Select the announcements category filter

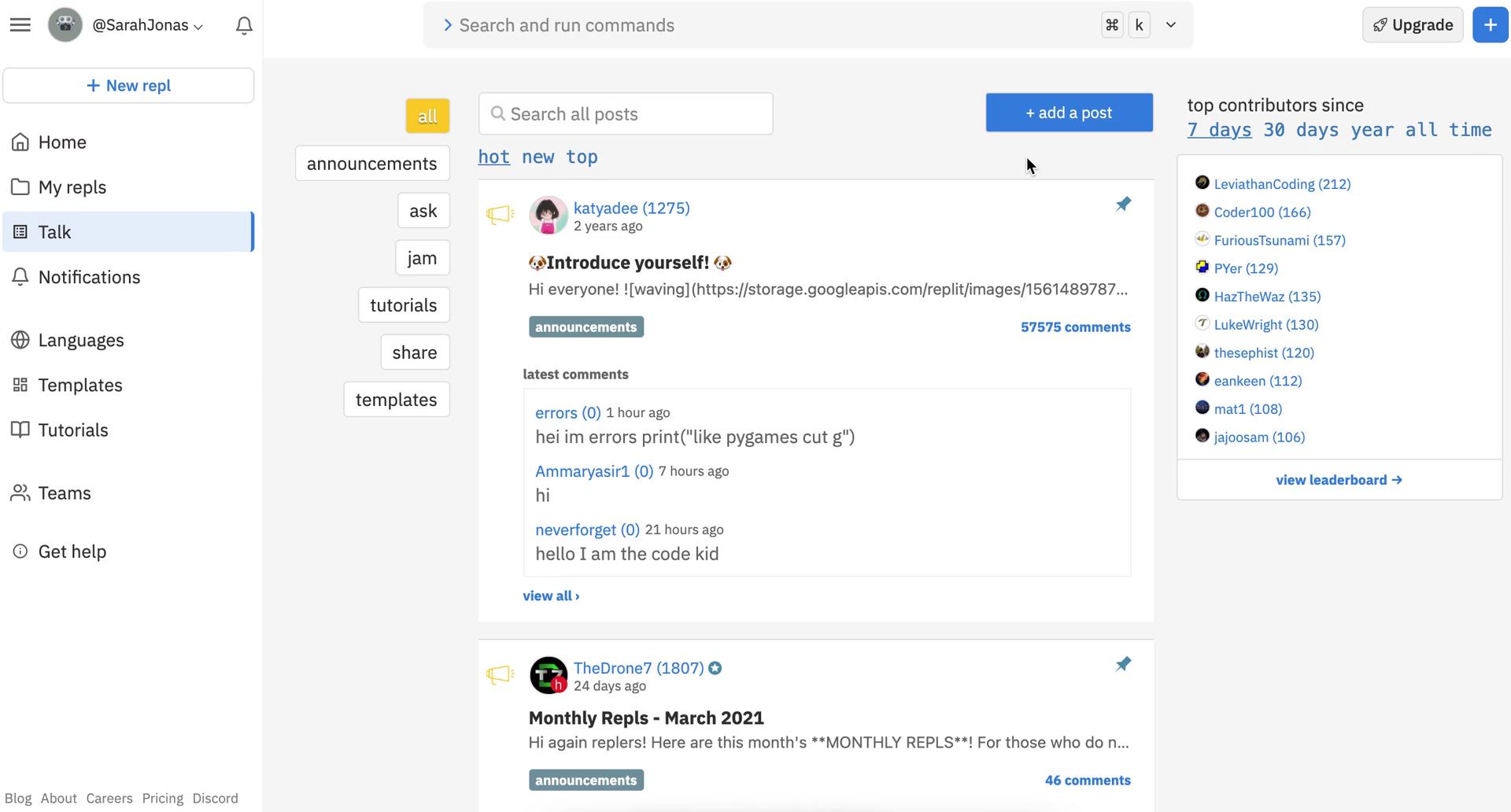pos(371,164)
